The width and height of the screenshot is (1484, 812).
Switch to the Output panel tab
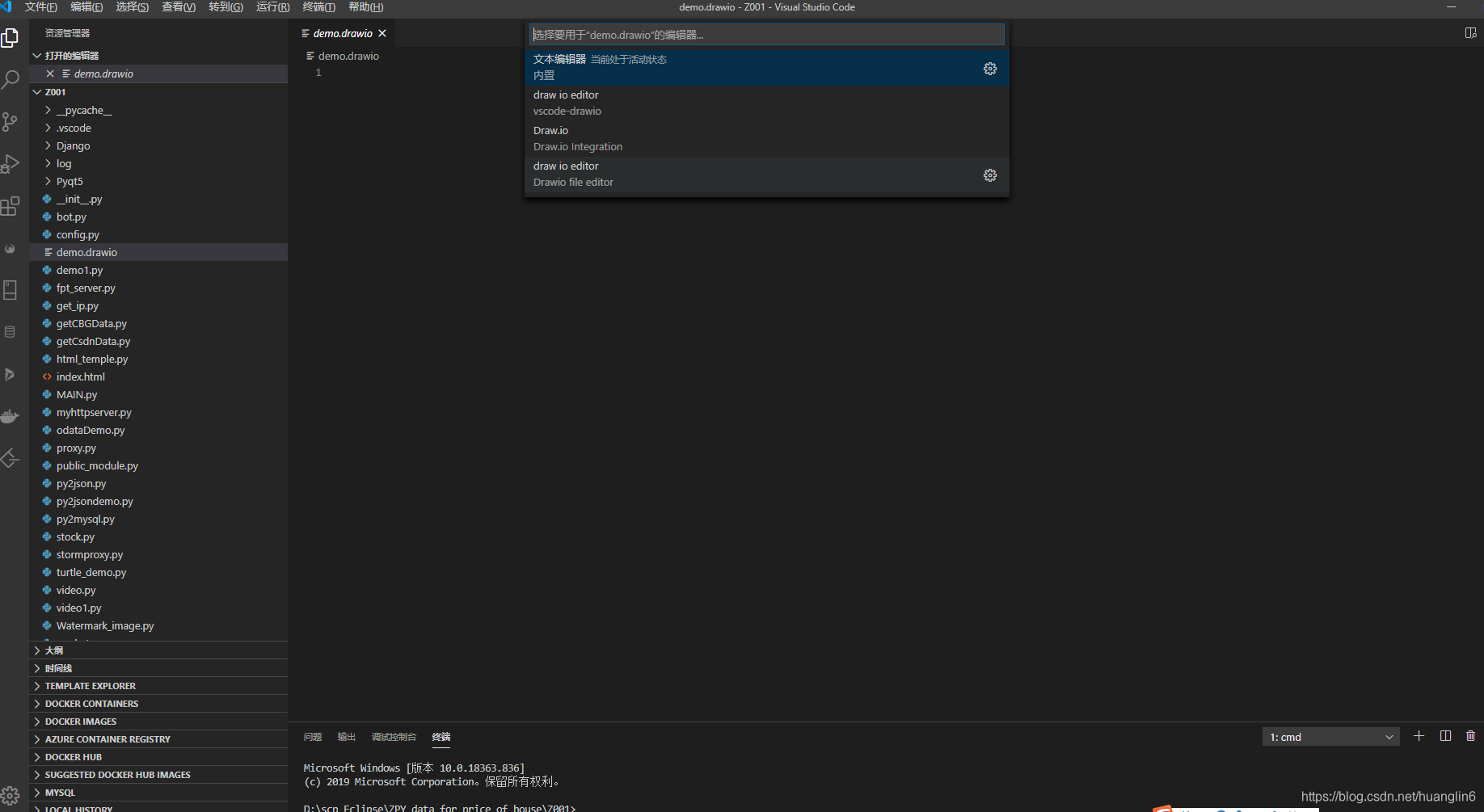[347, 737]
